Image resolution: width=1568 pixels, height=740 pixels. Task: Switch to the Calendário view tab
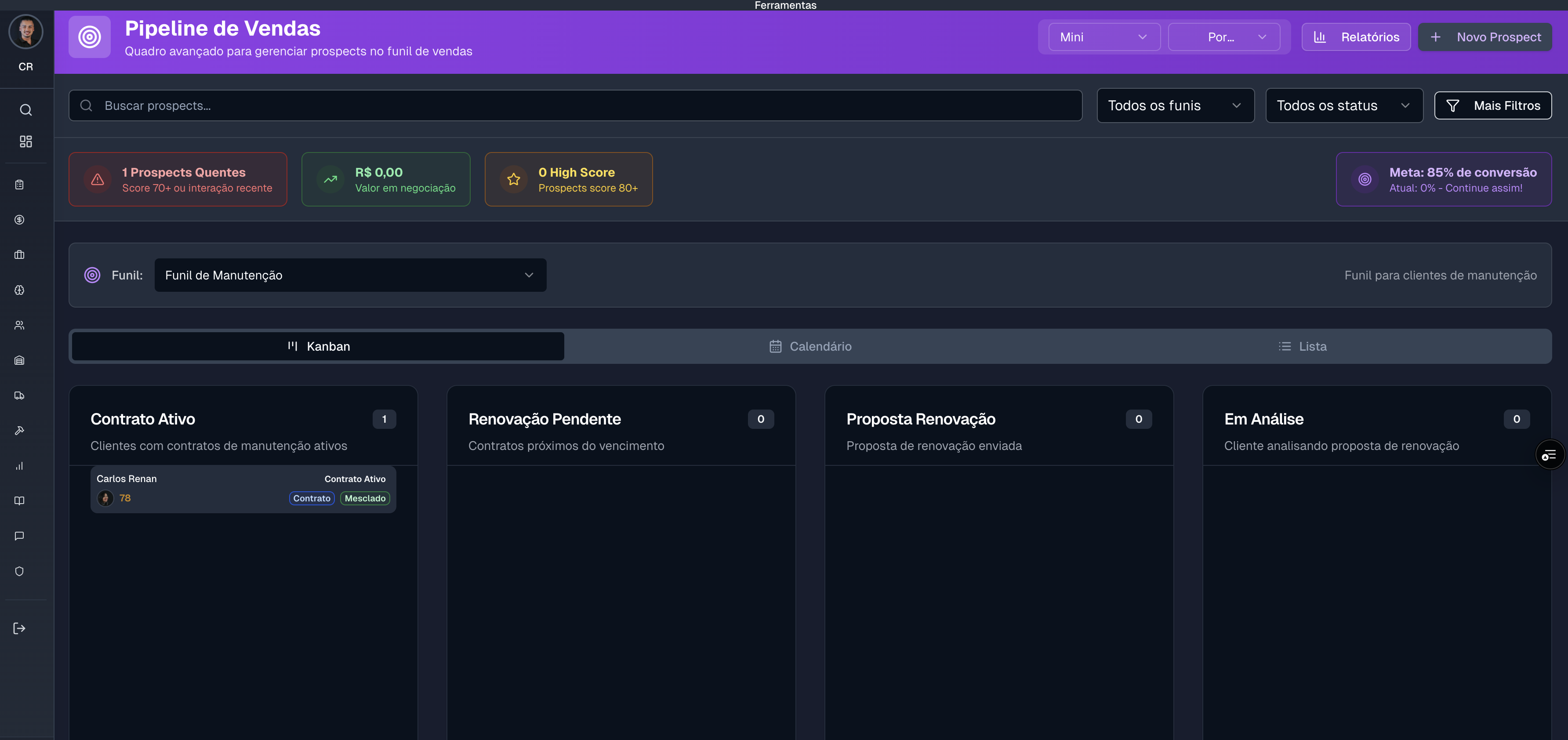tap(810, 346)
